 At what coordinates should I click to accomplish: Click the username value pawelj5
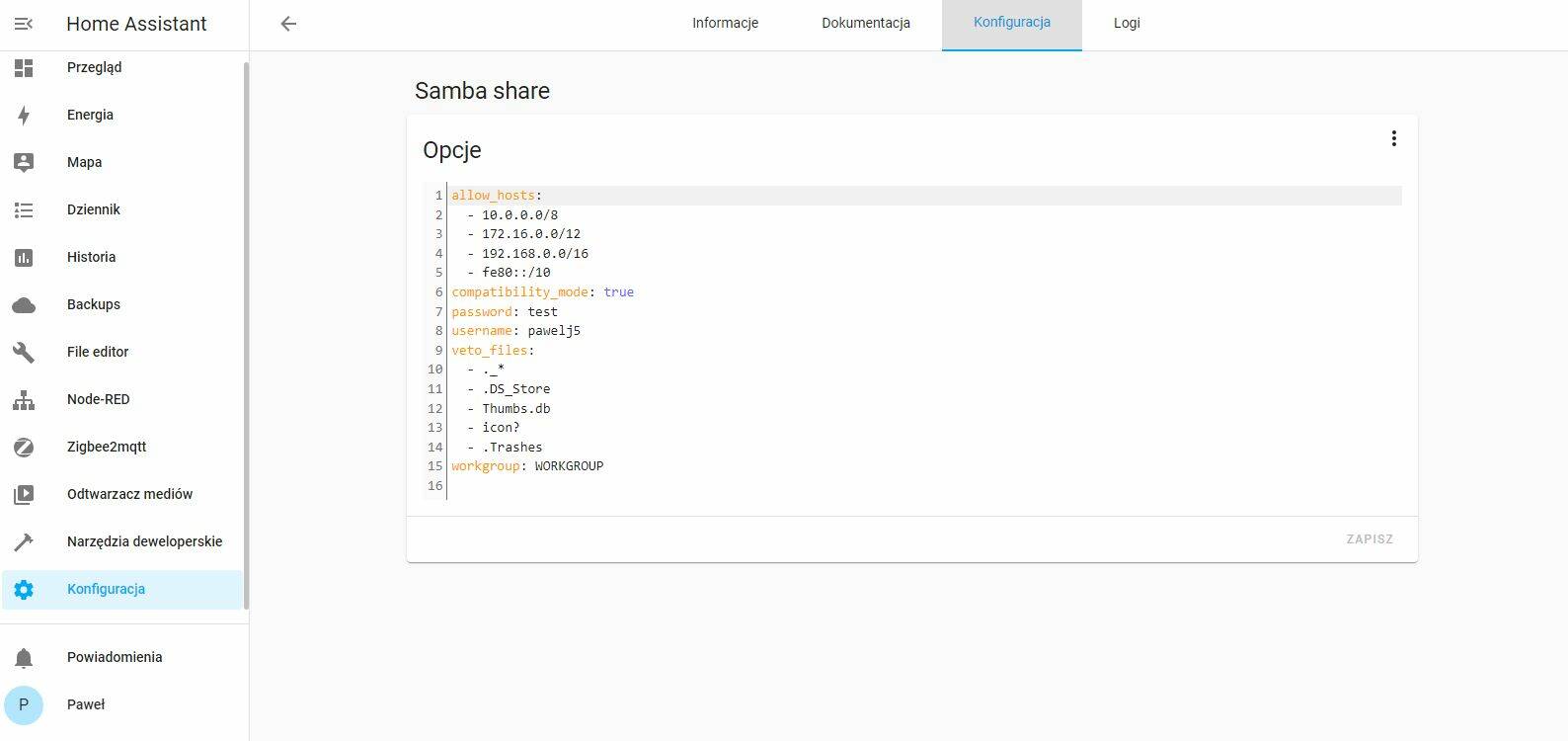pyautogui.click(x=554, y=331)
